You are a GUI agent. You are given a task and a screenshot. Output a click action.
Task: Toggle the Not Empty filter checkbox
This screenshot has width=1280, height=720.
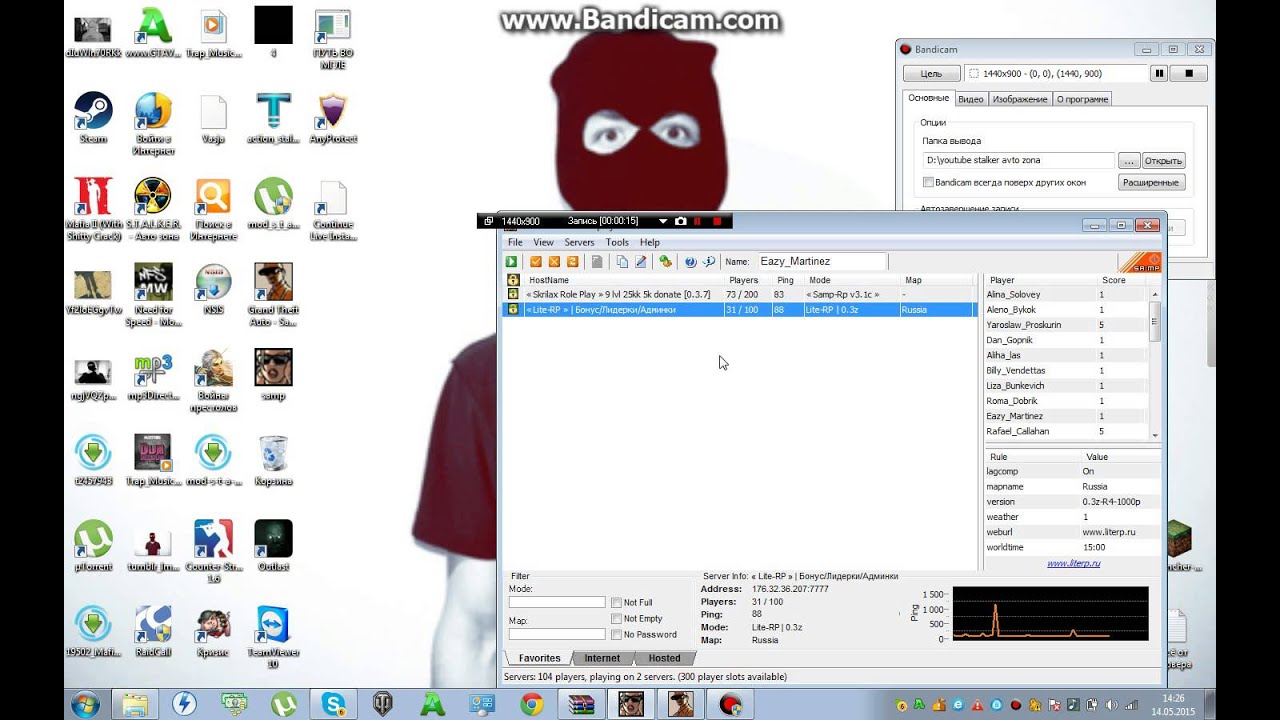pos(617,619)
